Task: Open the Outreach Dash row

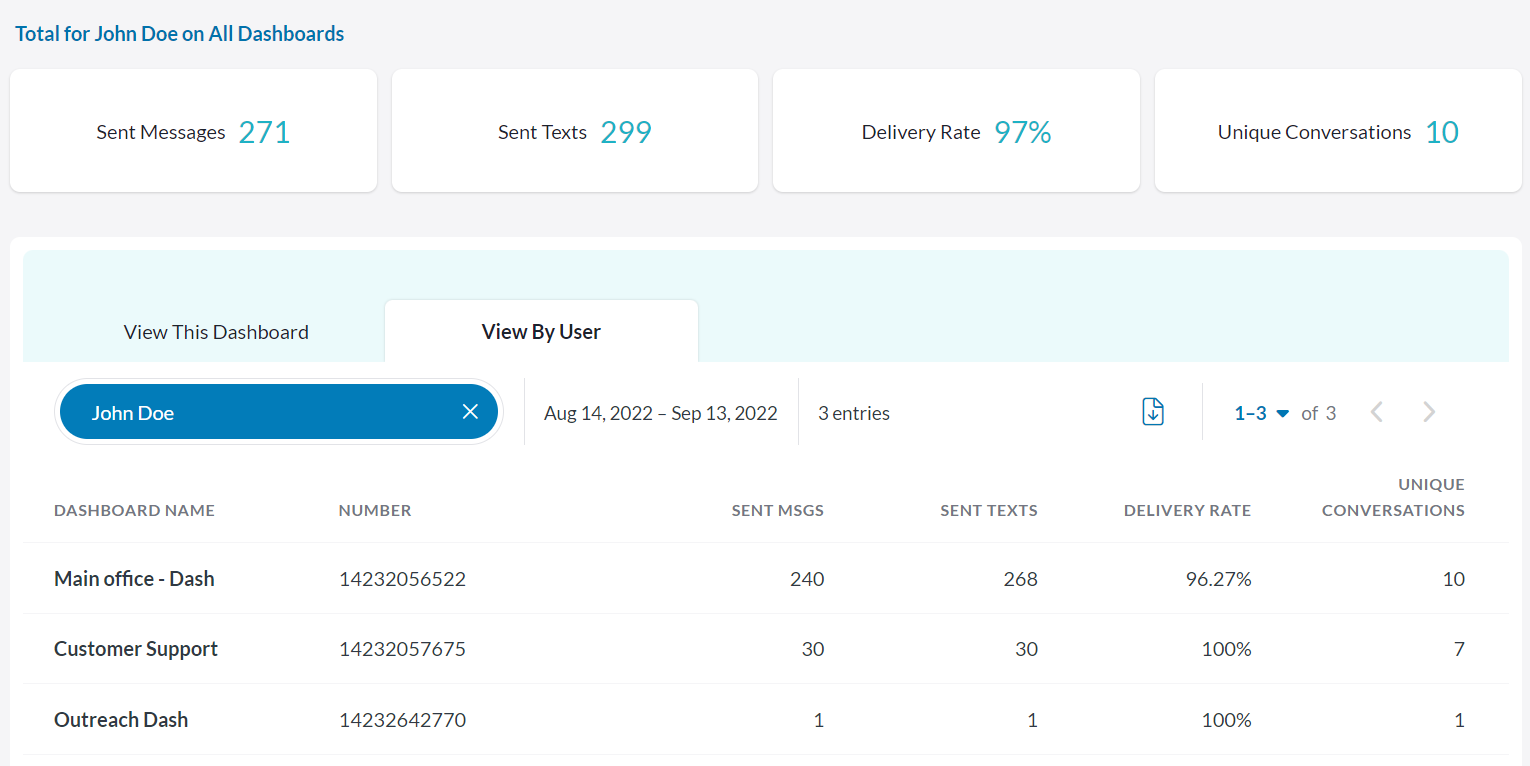Action: (x=121, y=720)
